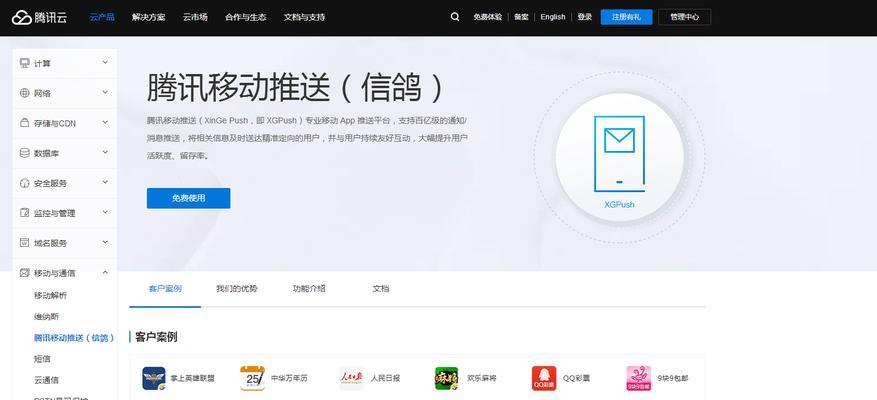Viewport: 877px width, 400px height.
Task: Click the 欢乐麻将 case name
Action: (x=482, y=379)
